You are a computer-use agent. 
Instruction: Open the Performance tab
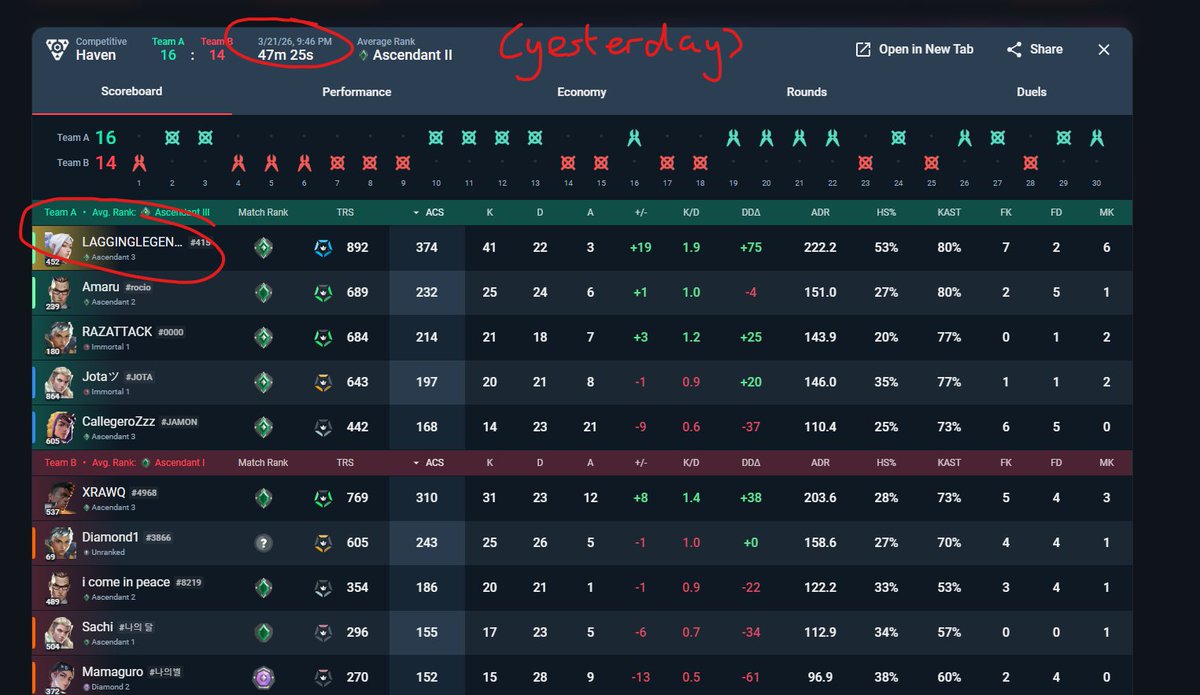(357, 91)
